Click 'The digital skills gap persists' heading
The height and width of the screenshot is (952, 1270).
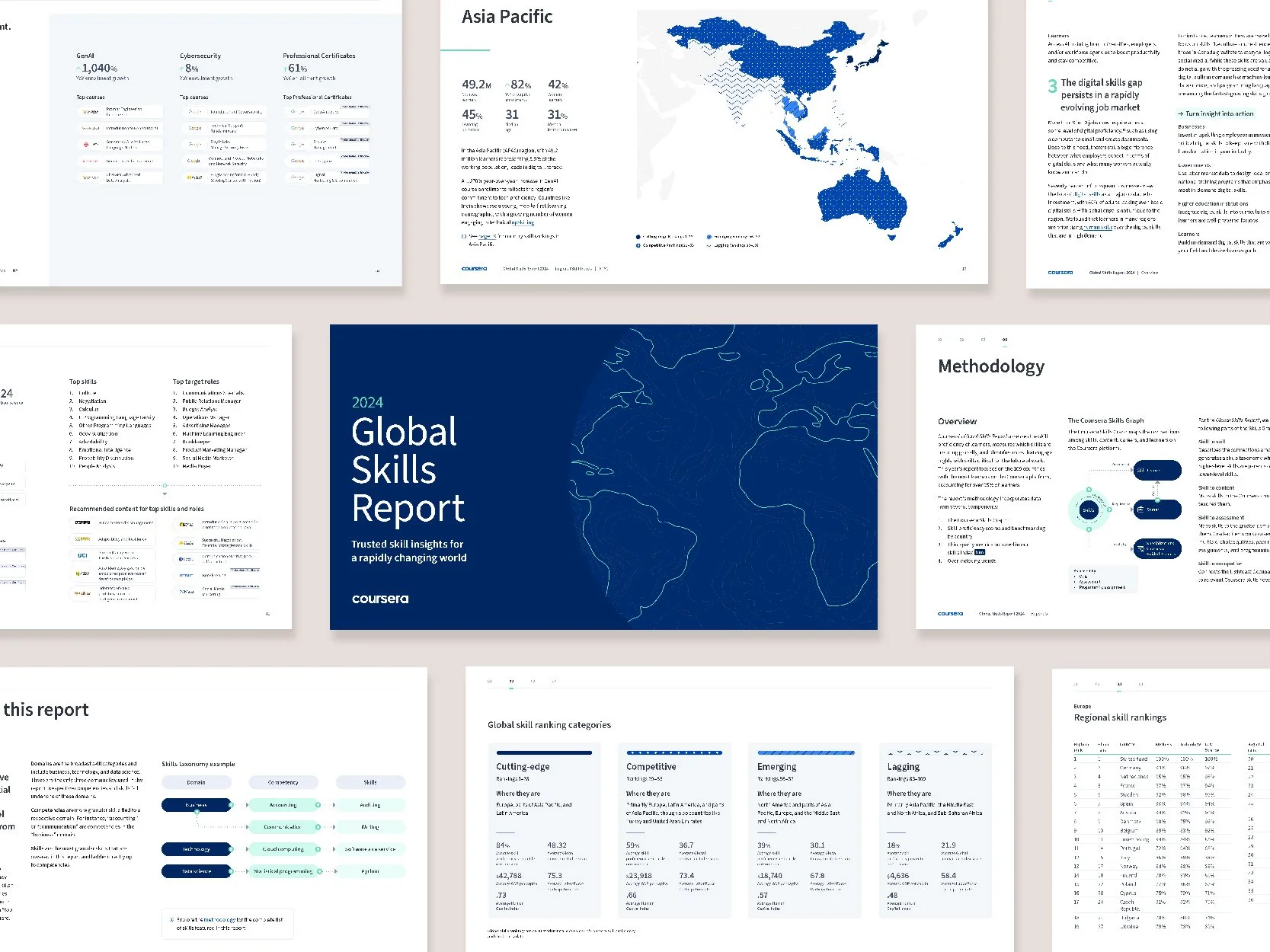(x=1101, y=94)
